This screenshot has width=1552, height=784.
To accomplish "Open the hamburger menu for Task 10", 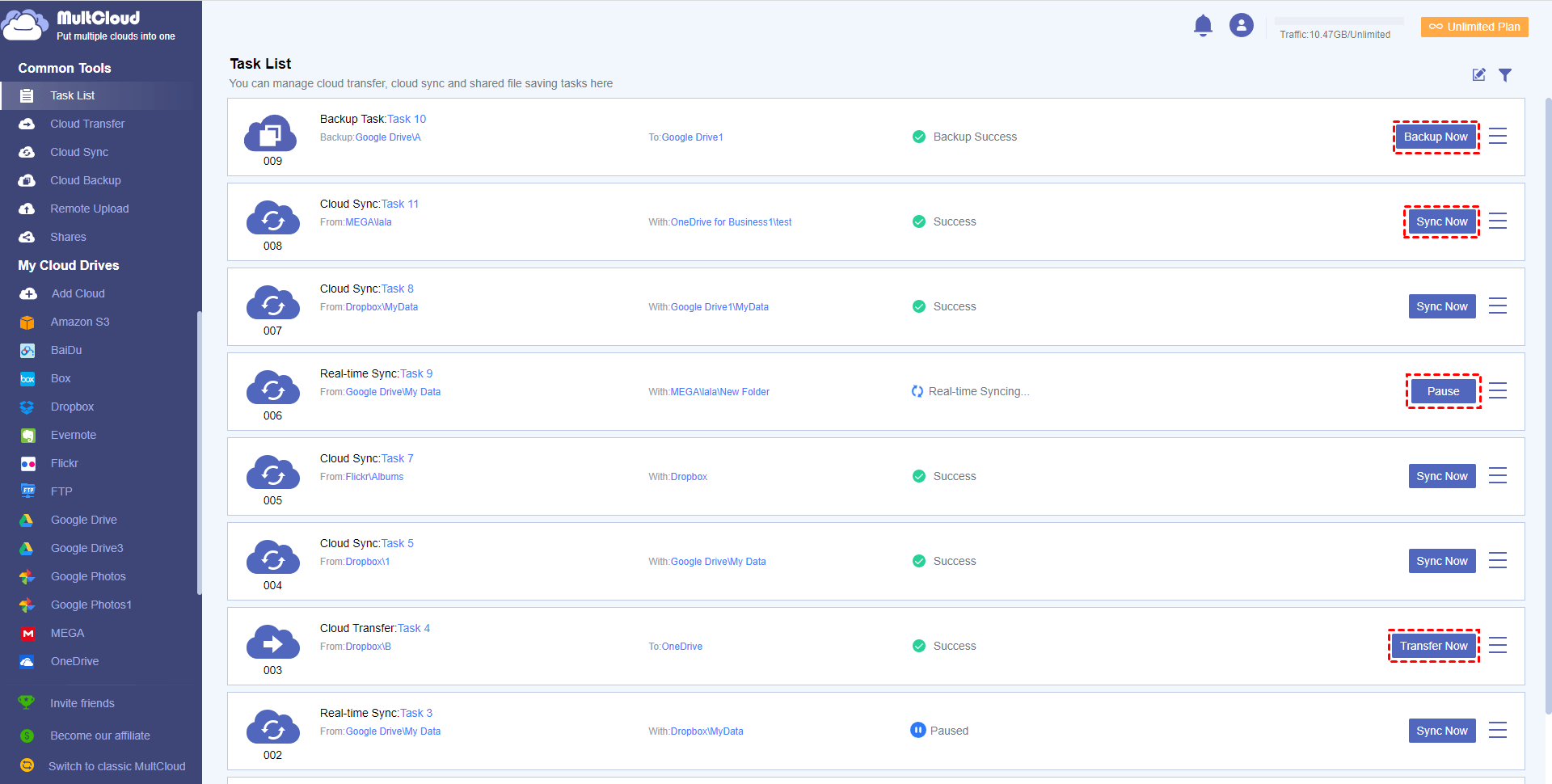I will 1497,137.
